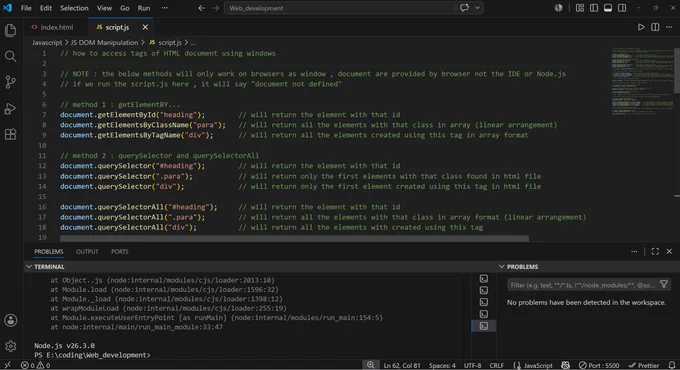Image resolution: width=680 pixels, height=370 pixels.
Task: Toggle the bottom panel visibility
Action: pyautogui.click(x=608, y=8)
